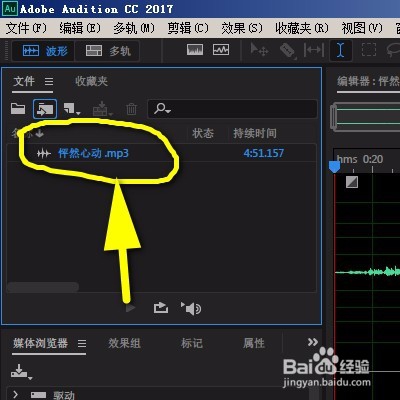Click the trash delete file icon
Screen dimensions: 400x400
click(x=131, y=109)
